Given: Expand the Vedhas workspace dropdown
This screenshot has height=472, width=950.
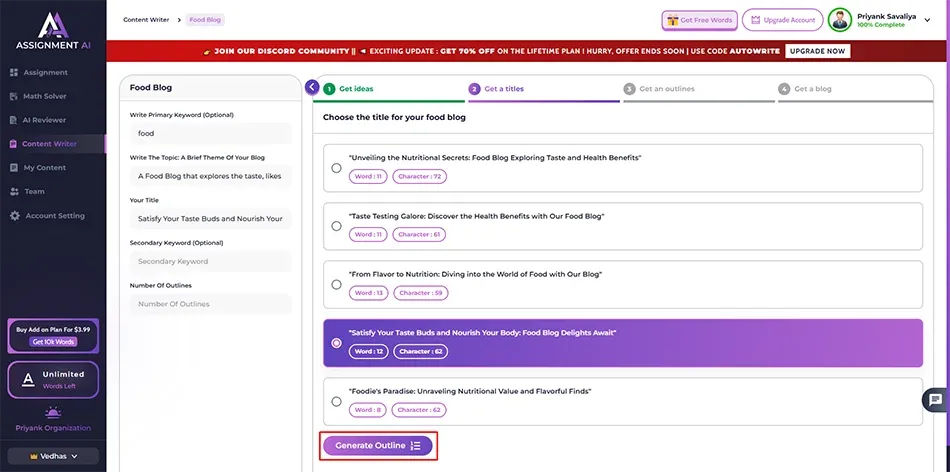Looking at the screenshot, I should click(52, 456).
